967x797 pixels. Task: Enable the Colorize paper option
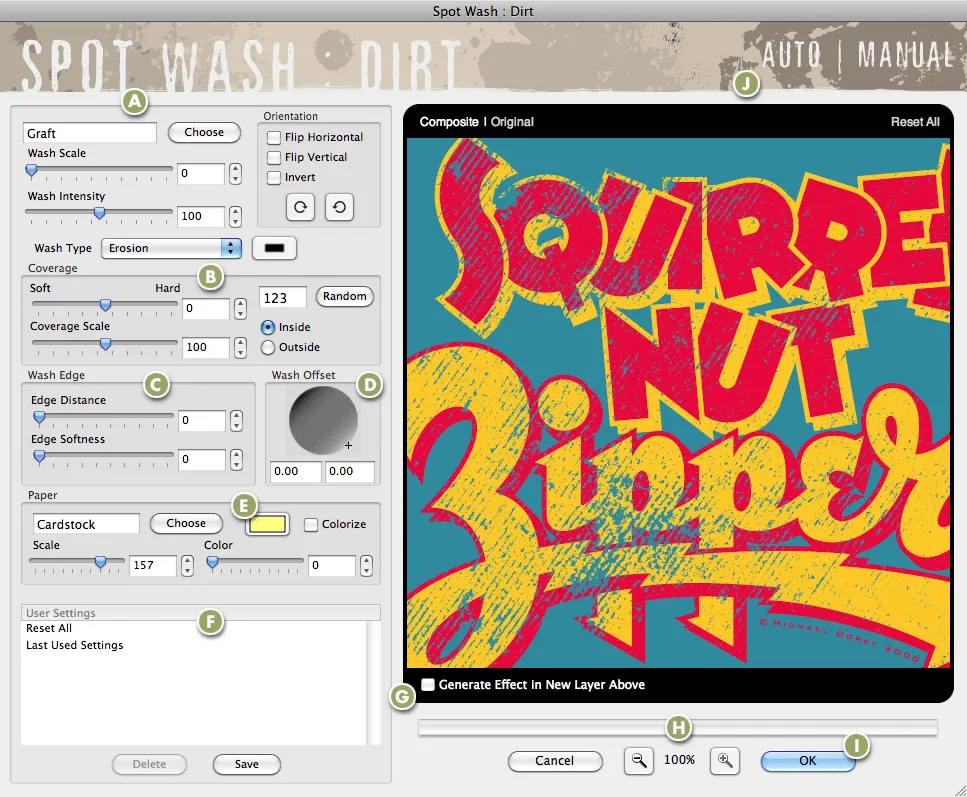tap(310, 524)
